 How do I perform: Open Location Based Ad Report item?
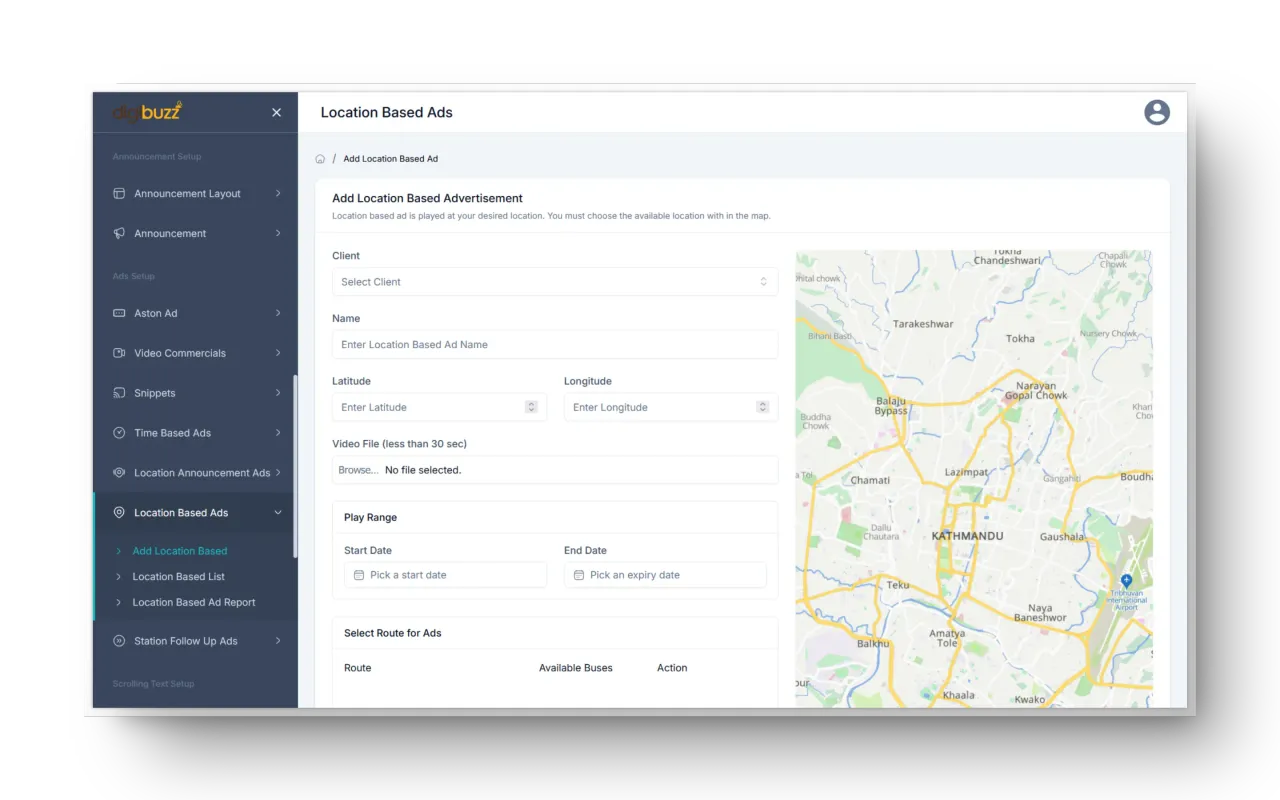coord(194,603)
